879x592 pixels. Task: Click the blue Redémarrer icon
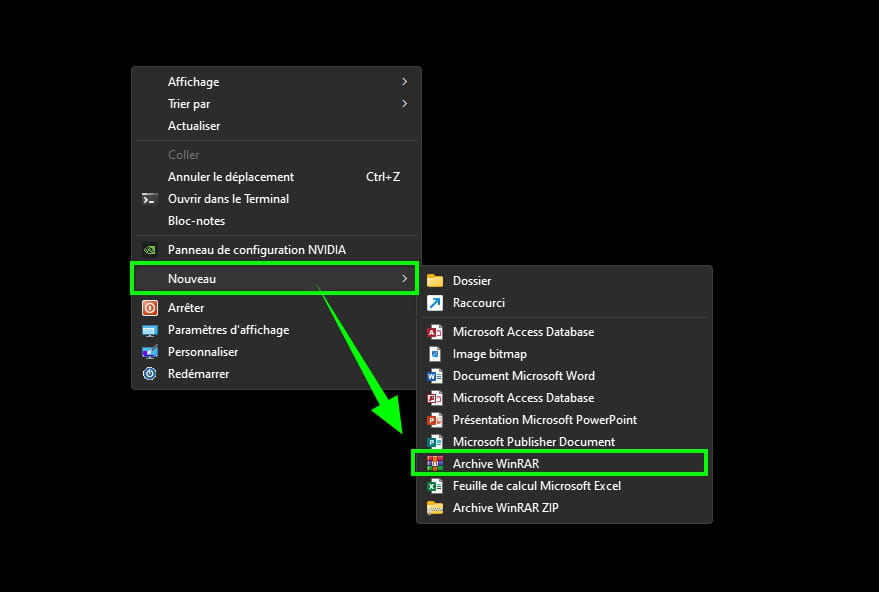click(x=150, y=374)
